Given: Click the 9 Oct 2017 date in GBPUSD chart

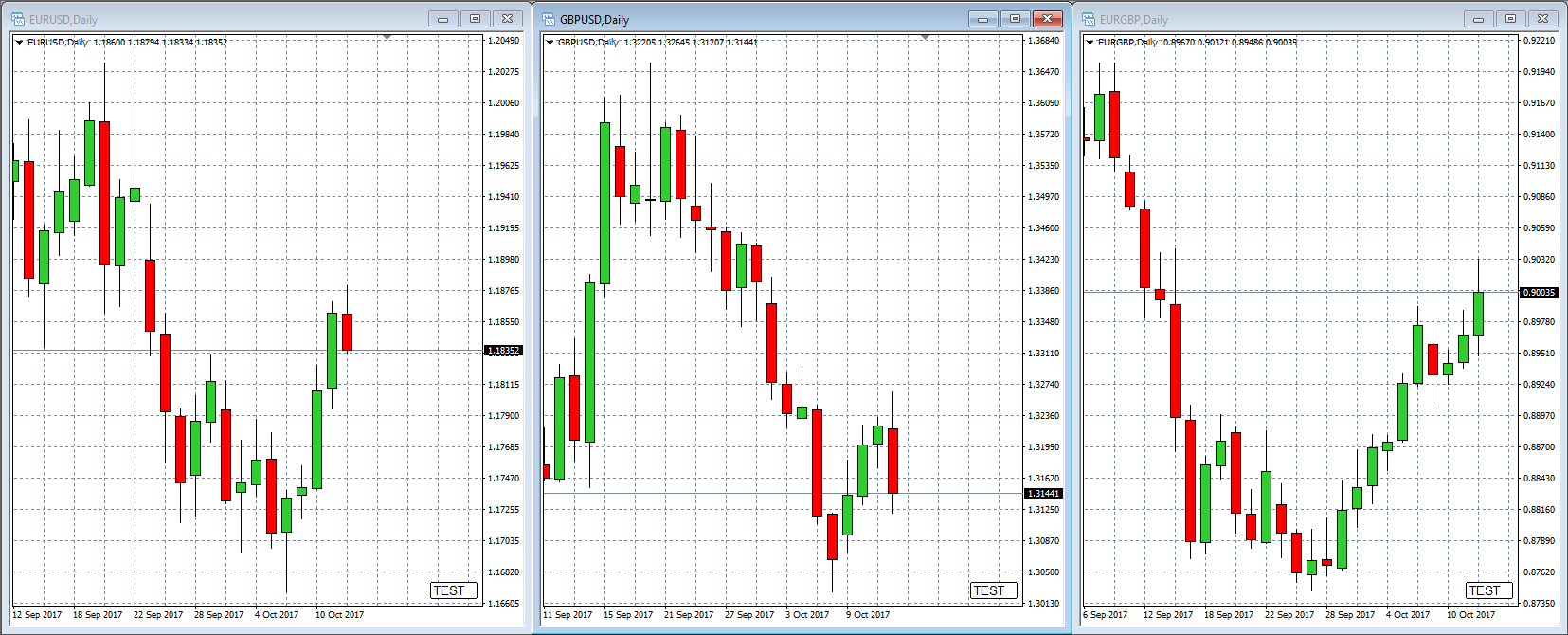Looking at the screenshot, I should click(x=868, y=615).
